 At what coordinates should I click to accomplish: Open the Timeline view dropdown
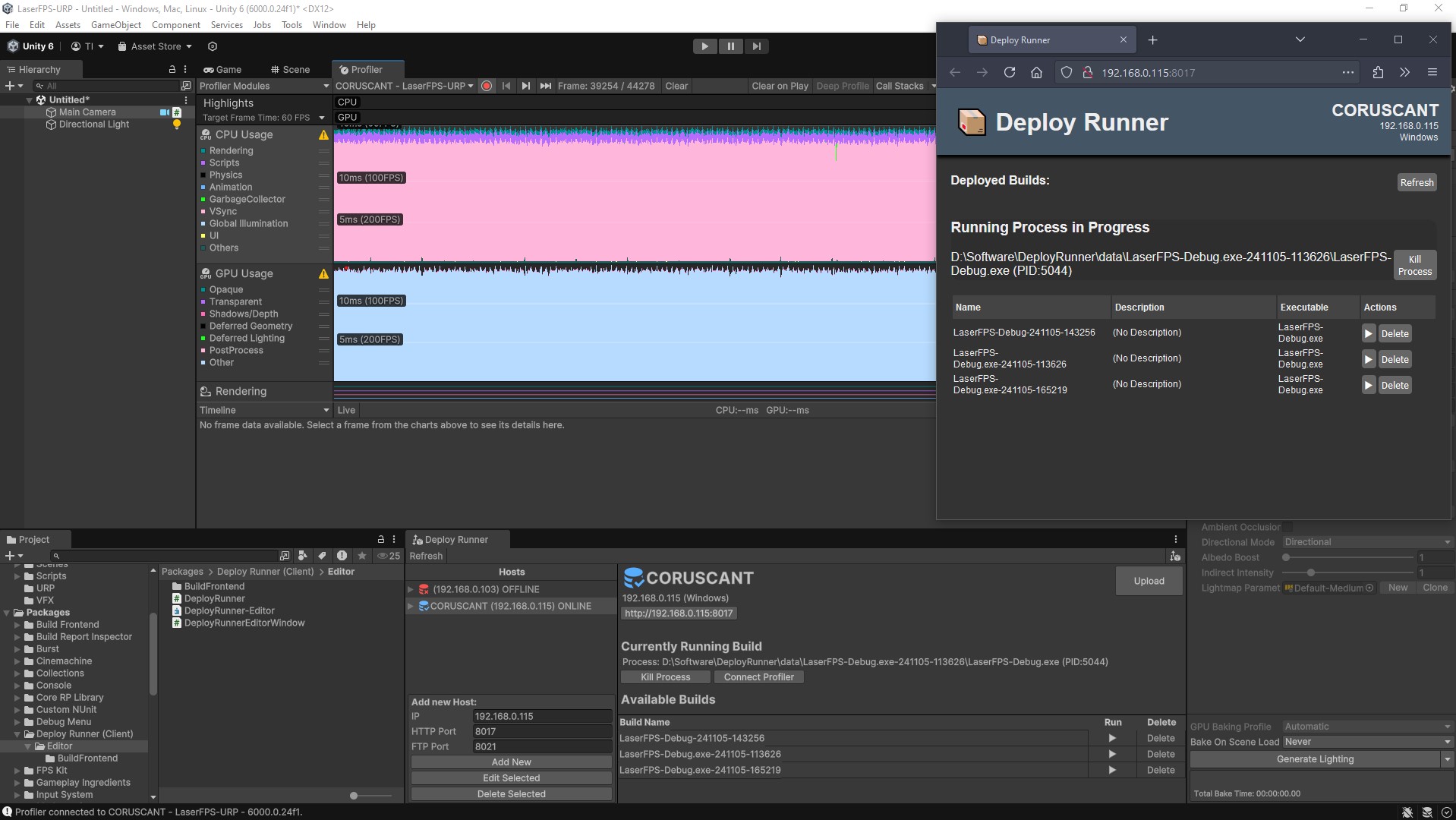[x=263, y=410]
